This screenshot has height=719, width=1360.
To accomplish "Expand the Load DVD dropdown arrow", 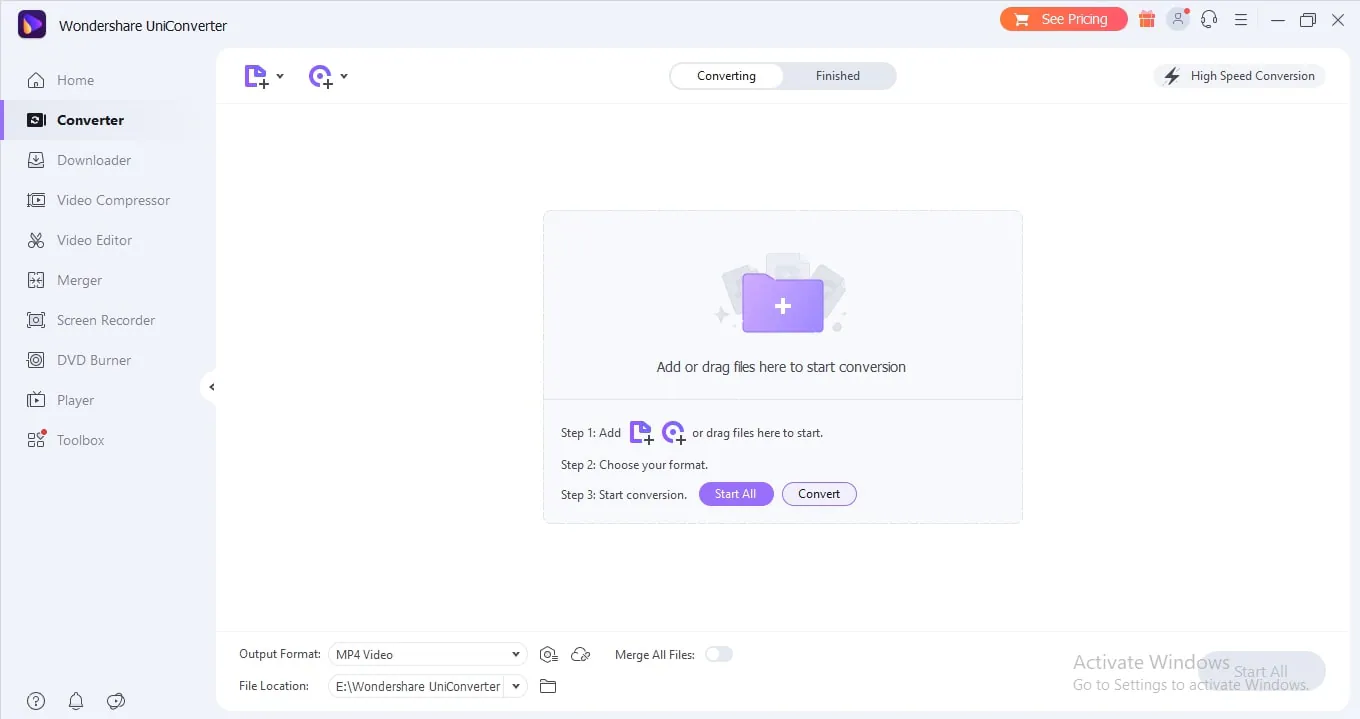I will (x=344, y=76).
